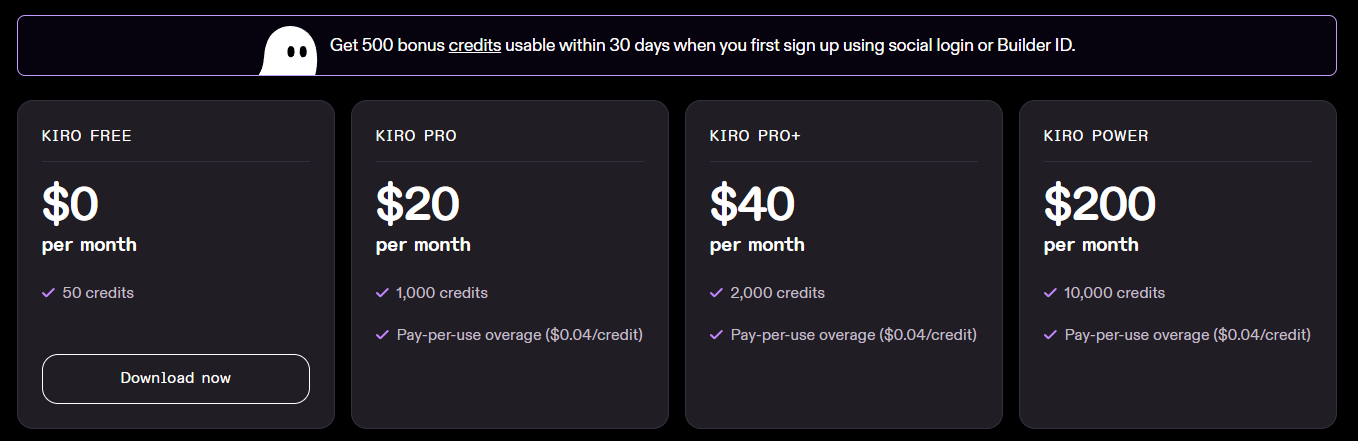
Task: Click the checkmark beside 50 credits
Action: point(48,293)
